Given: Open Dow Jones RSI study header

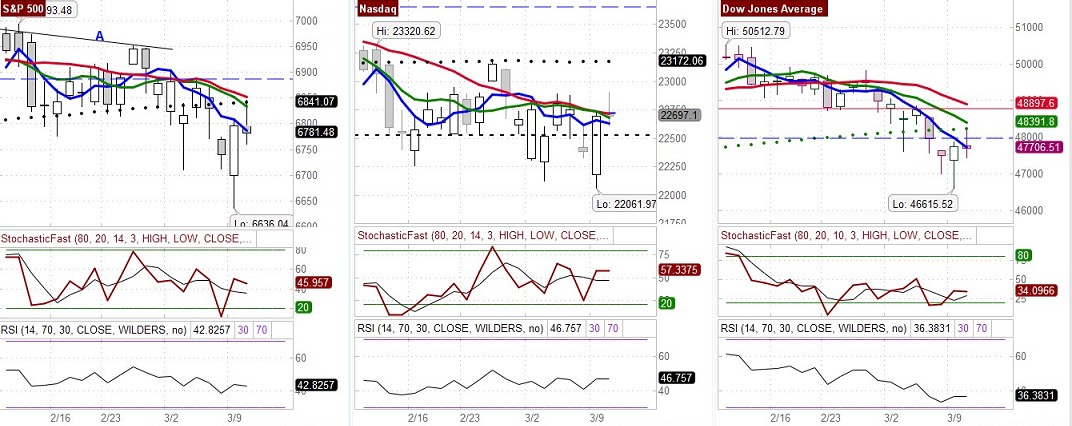Looking at the screenshot, I should pos(833,328).
